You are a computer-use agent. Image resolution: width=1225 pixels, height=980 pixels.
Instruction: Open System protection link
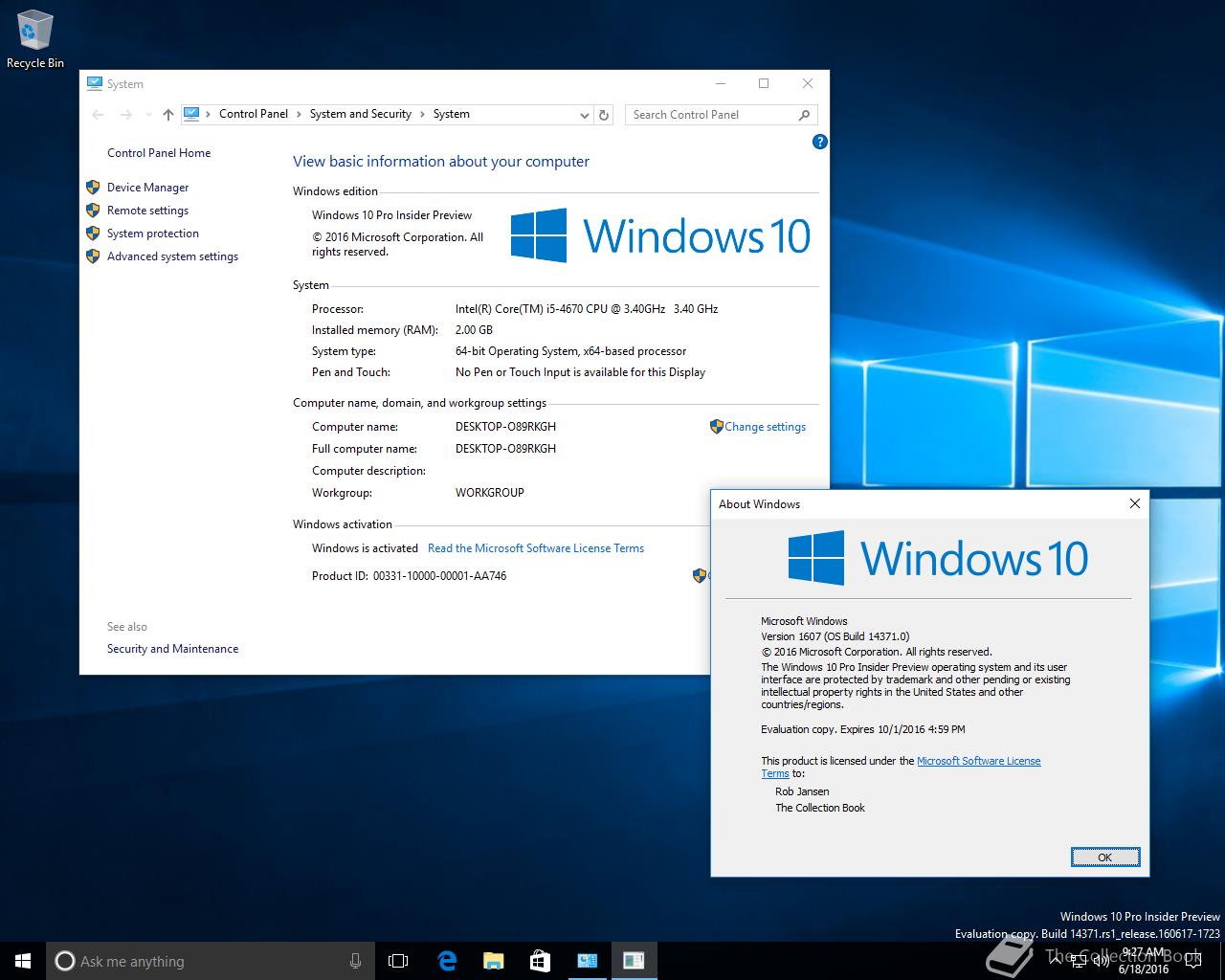click(153, 234)
